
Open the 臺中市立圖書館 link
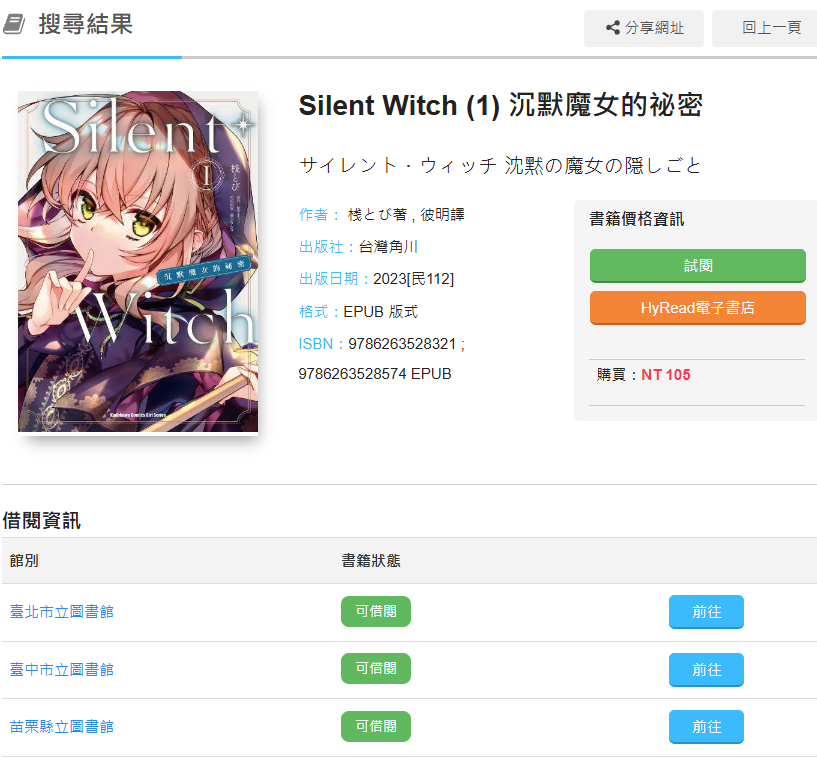[x=62, y=669]
